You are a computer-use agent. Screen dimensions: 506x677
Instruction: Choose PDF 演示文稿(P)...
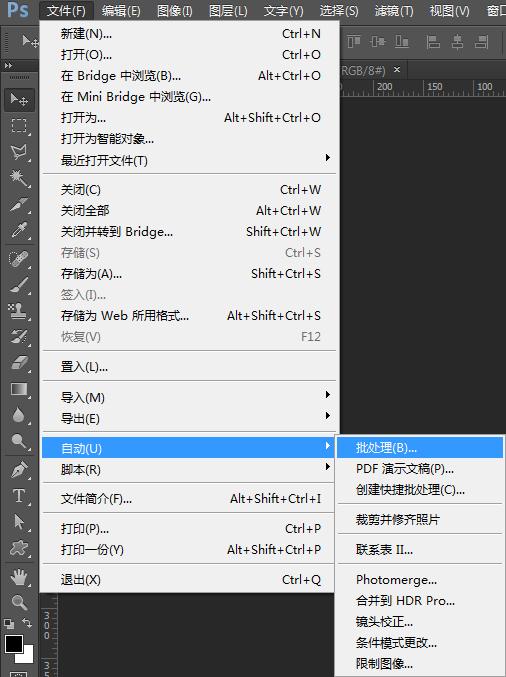(x=420, y=469)
